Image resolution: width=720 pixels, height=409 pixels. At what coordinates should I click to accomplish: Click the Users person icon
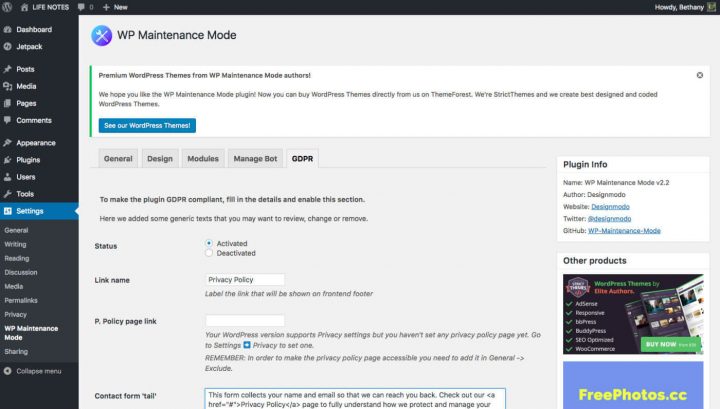coord(7,177)
